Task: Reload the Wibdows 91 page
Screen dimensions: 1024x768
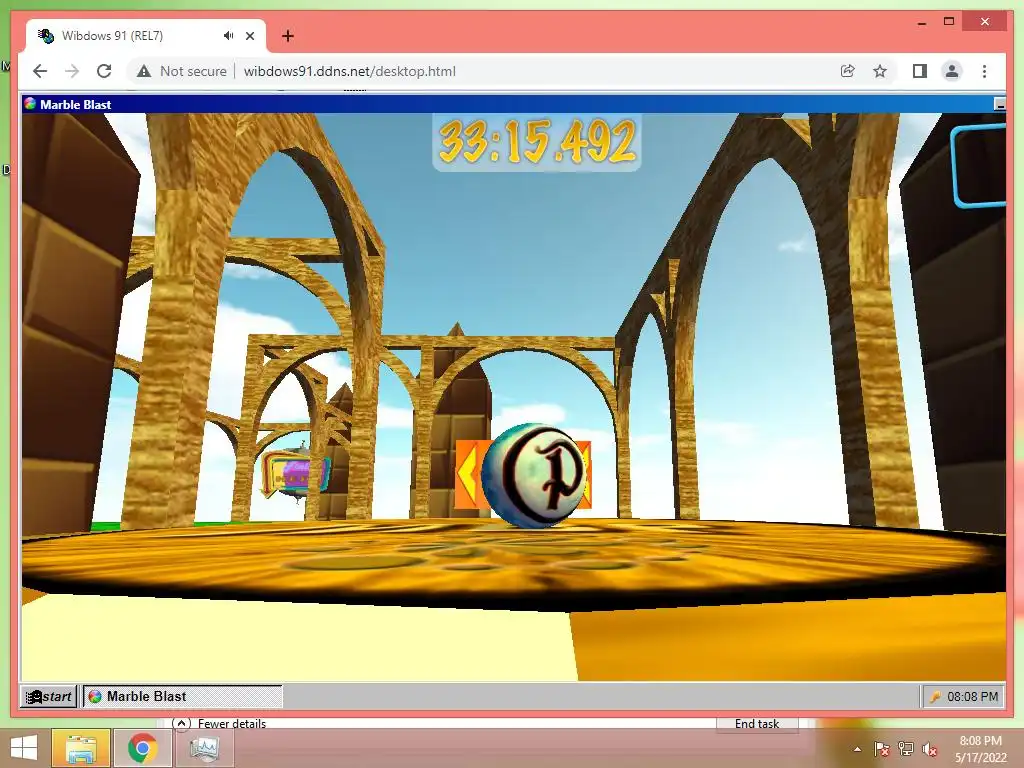Action: (104, 71)
